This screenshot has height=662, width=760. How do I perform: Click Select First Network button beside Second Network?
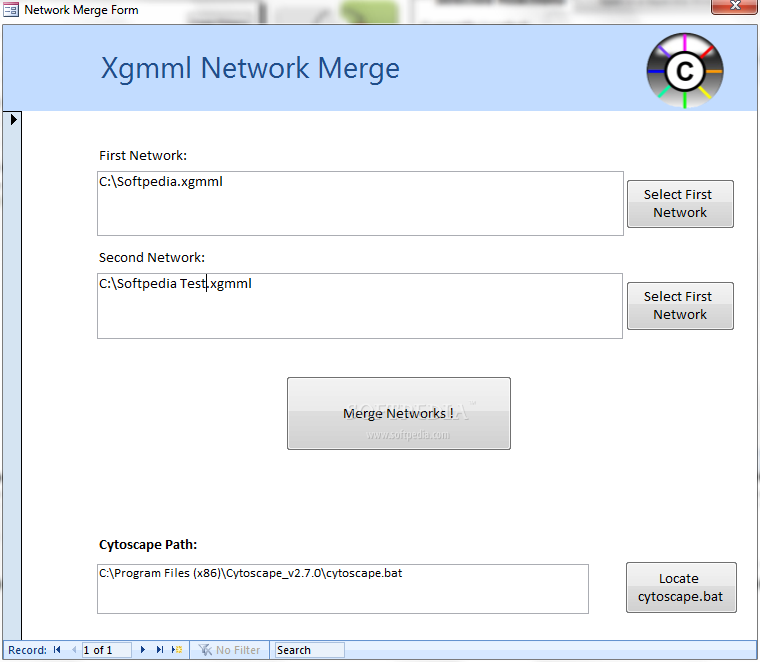tap(680, 306)
